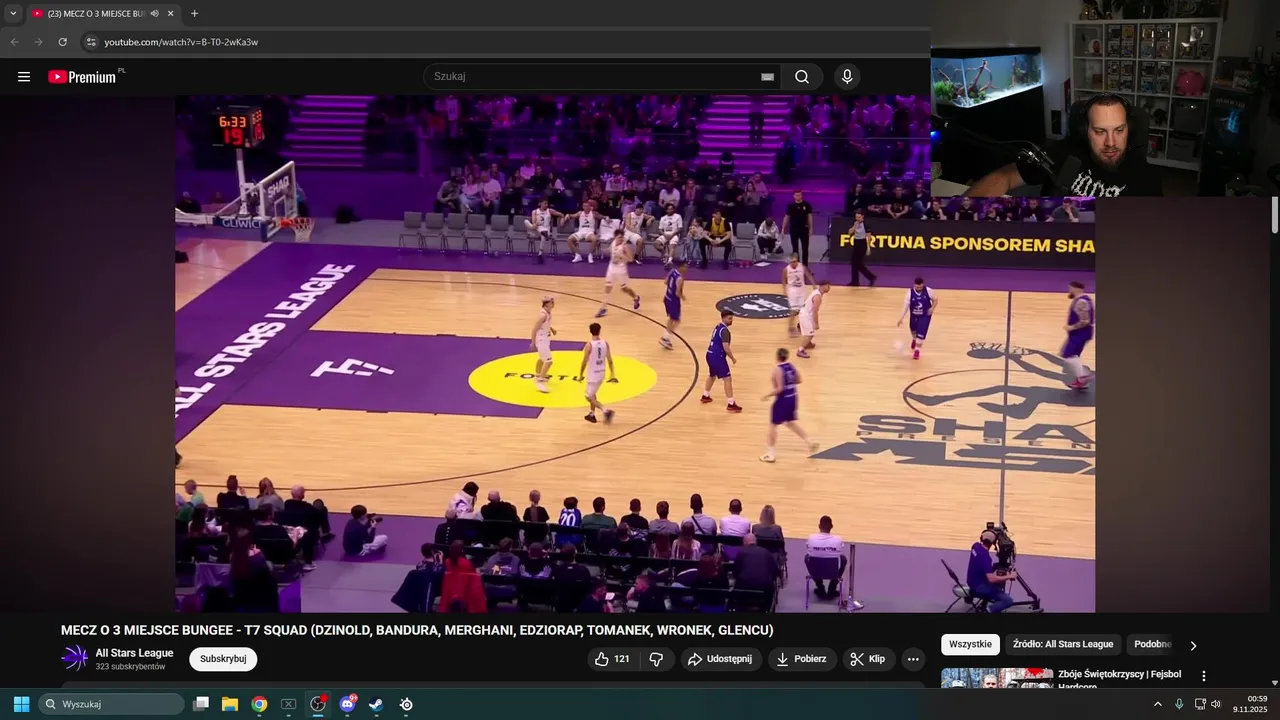The image size is (1280, 720).
Task: Reload the page with refresh icon
Action: [x=62, y=42]
